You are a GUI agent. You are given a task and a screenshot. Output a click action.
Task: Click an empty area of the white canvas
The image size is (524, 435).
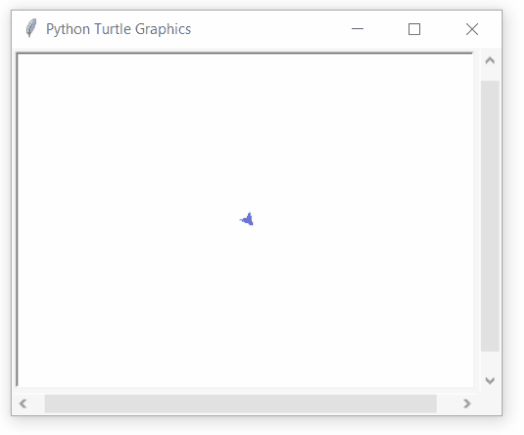(134, 134)
